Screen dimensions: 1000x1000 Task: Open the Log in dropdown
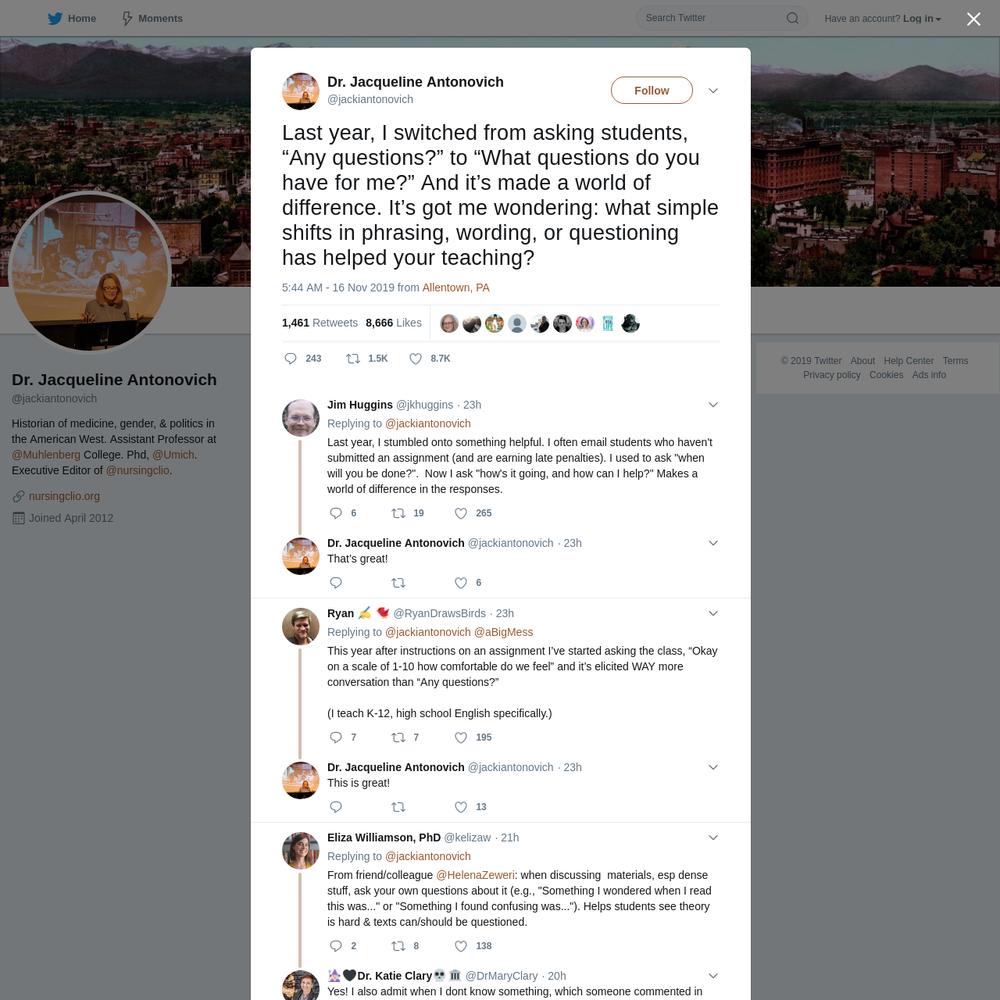pyautogui.click(x=922, y=18)
